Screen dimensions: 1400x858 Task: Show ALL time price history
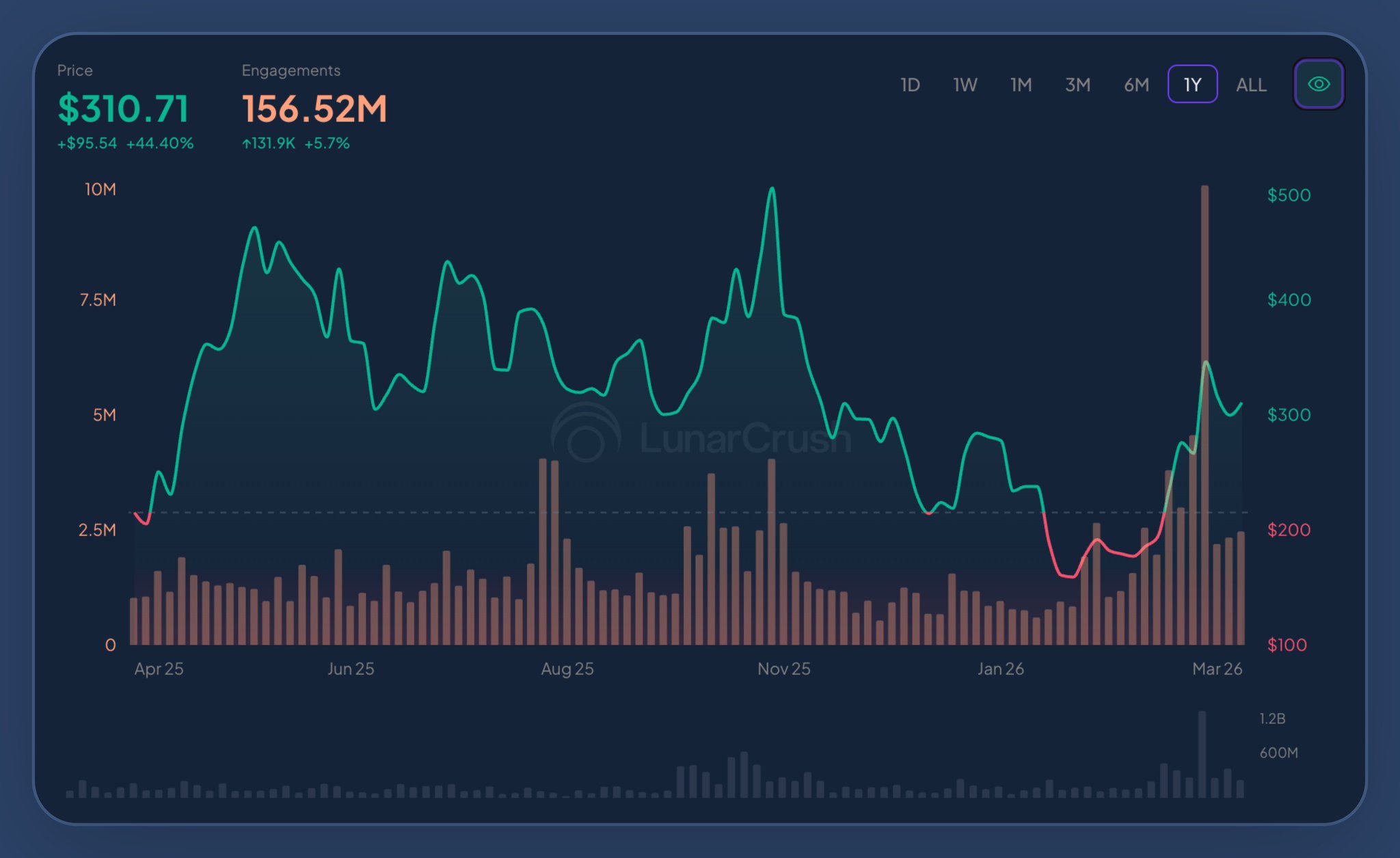pyautogui.click(x=1251, y=85)
